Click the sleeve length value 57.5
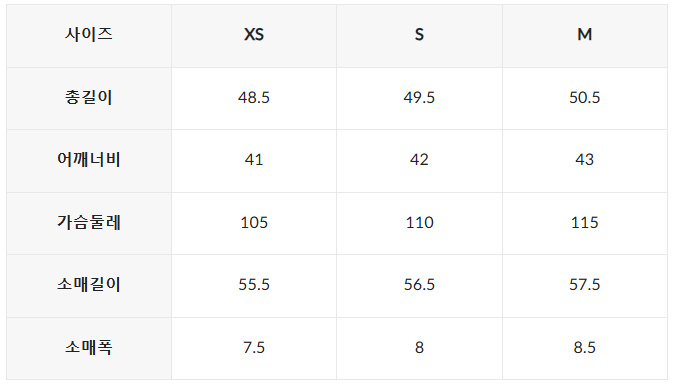The image size is (675, 386). [x=585, y=284]
